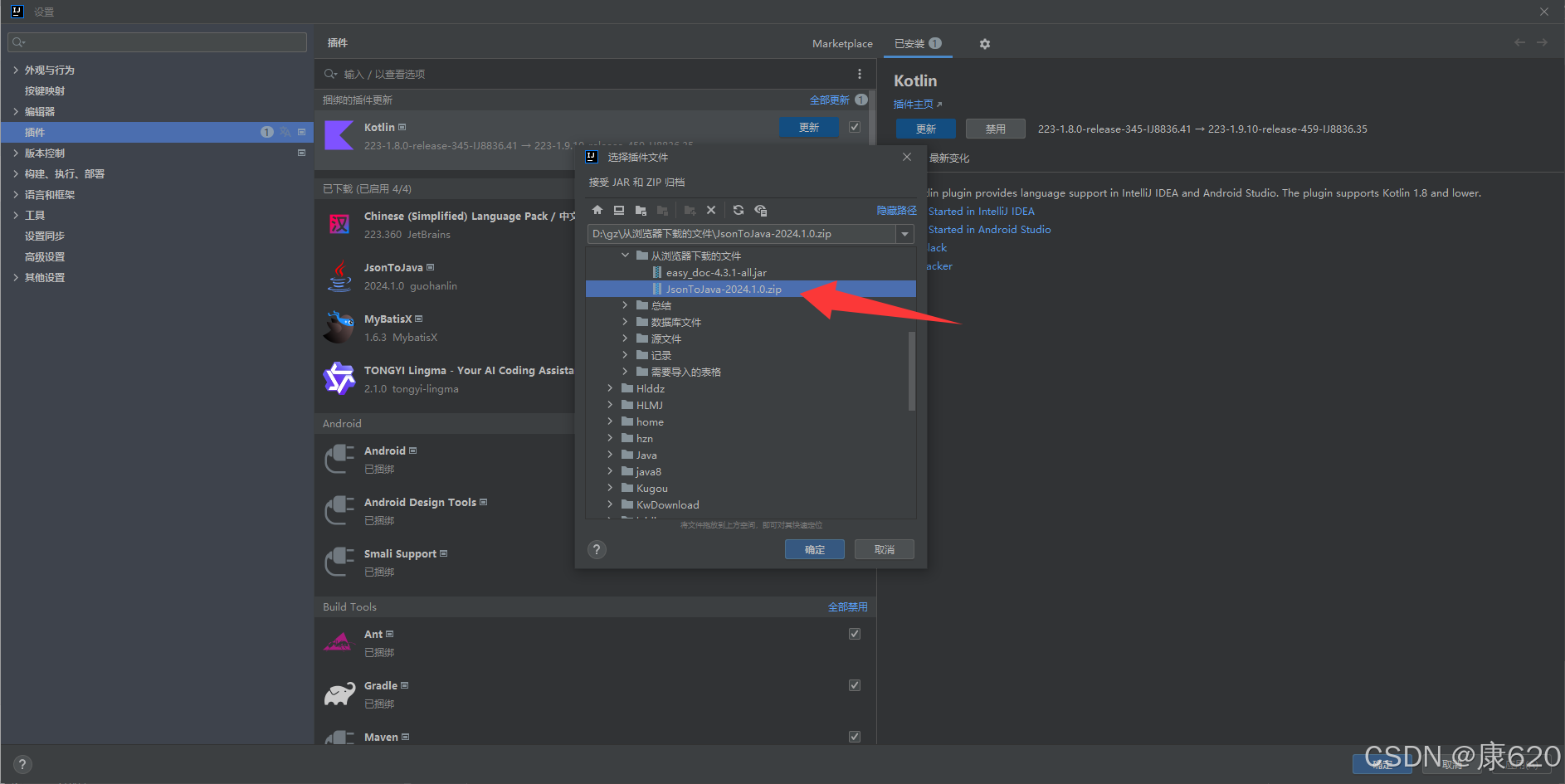1565x784 pixels.
Task: Click 全部更新 link
Action: click(830, 100)
